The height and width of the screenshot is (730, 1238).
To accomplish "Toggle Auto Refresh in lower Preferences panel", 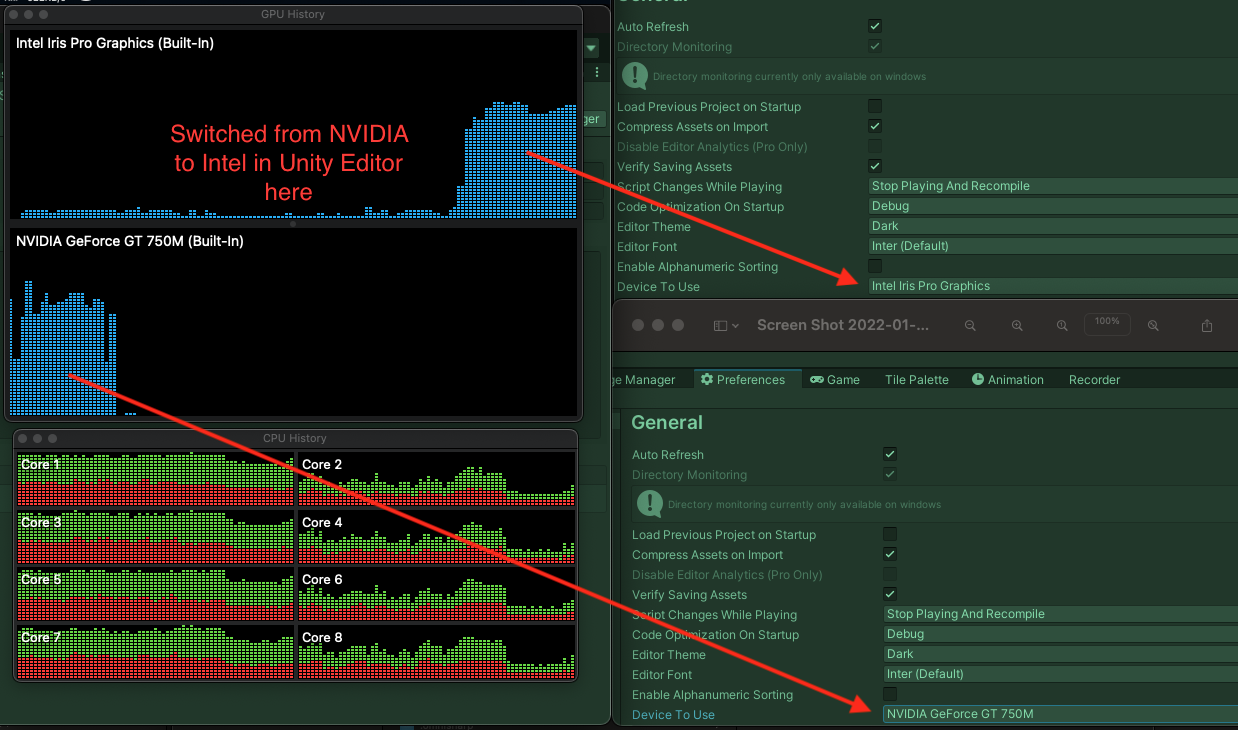I will tap(890, 454).
